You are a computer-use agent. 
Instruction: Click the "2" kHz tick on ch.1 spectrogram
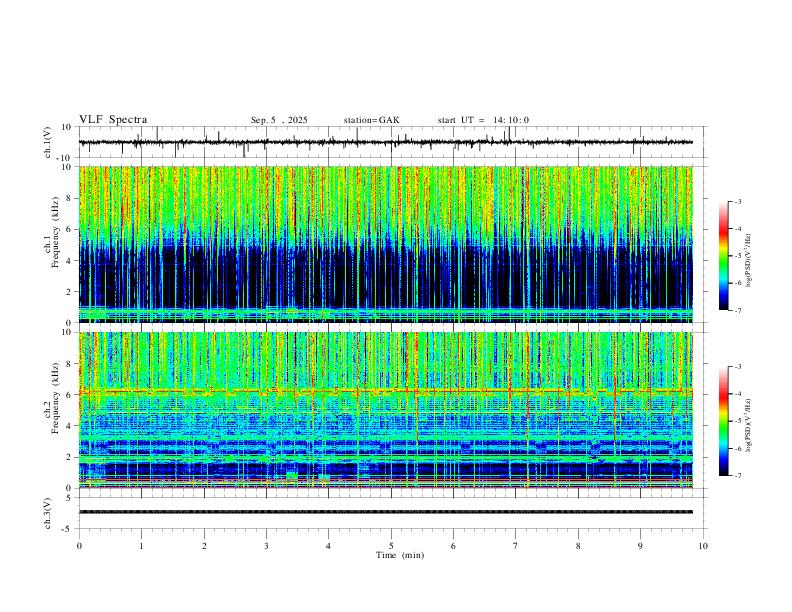click(70, 292)
